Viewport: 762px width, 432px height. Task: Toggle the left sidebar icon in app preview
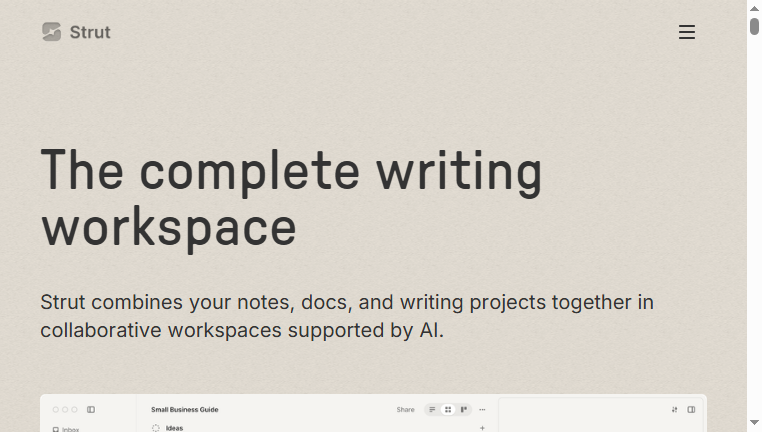[91, 410]
